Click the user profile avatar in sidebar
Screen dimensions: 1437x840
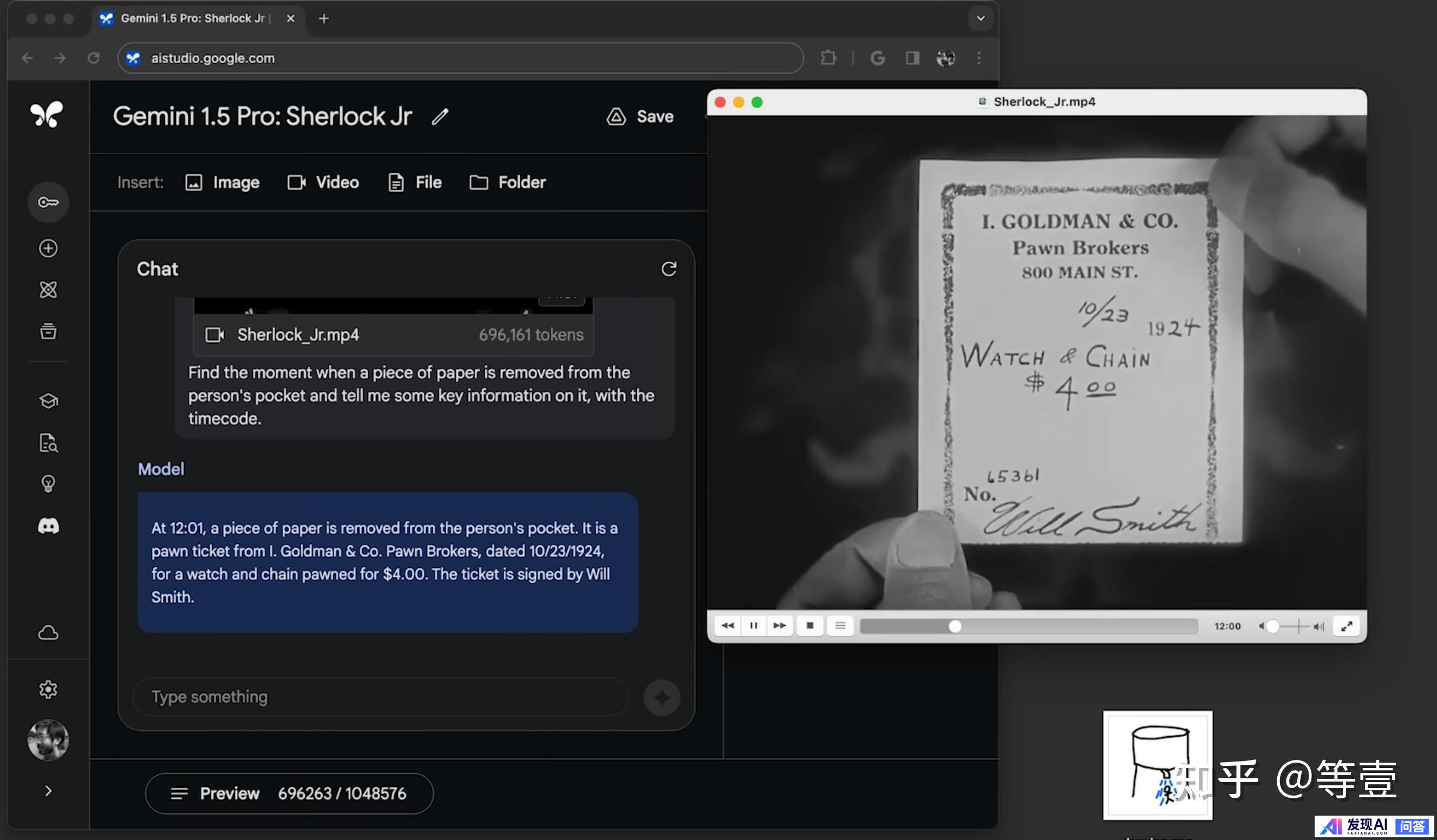click(48, 740)
